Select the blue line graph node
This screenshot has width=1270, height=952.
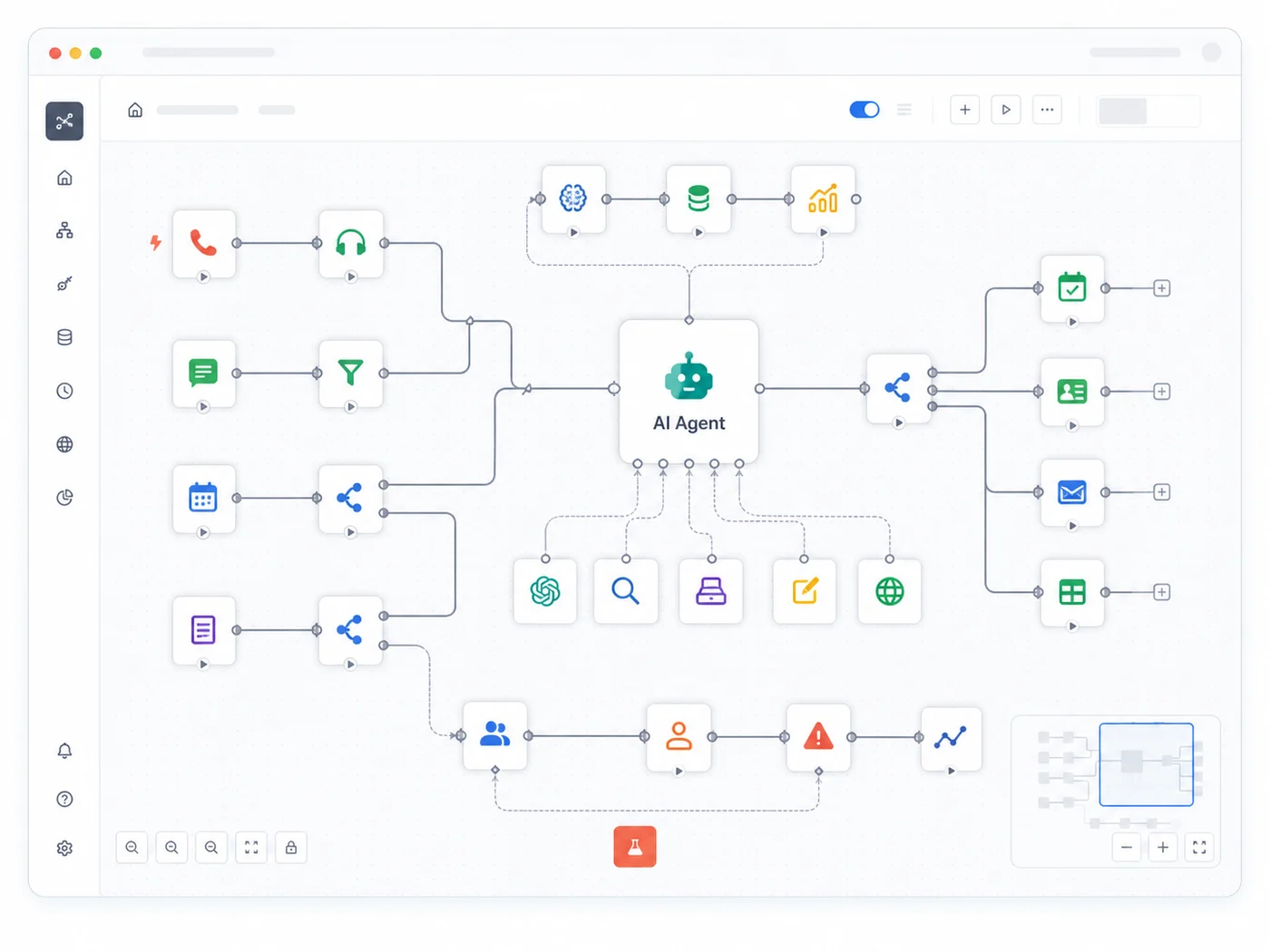tap(951, 738)
